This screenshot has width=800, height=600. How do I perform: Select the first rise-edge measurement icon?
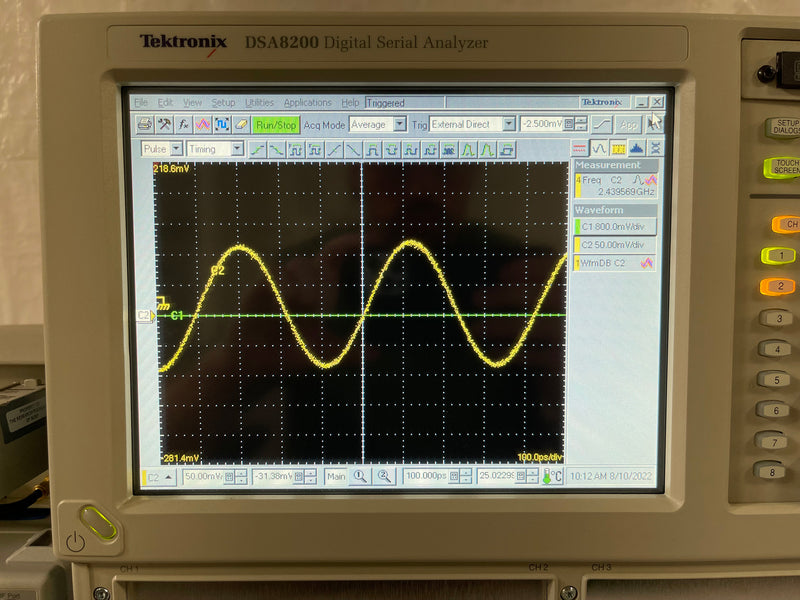[x=259, y=149]
